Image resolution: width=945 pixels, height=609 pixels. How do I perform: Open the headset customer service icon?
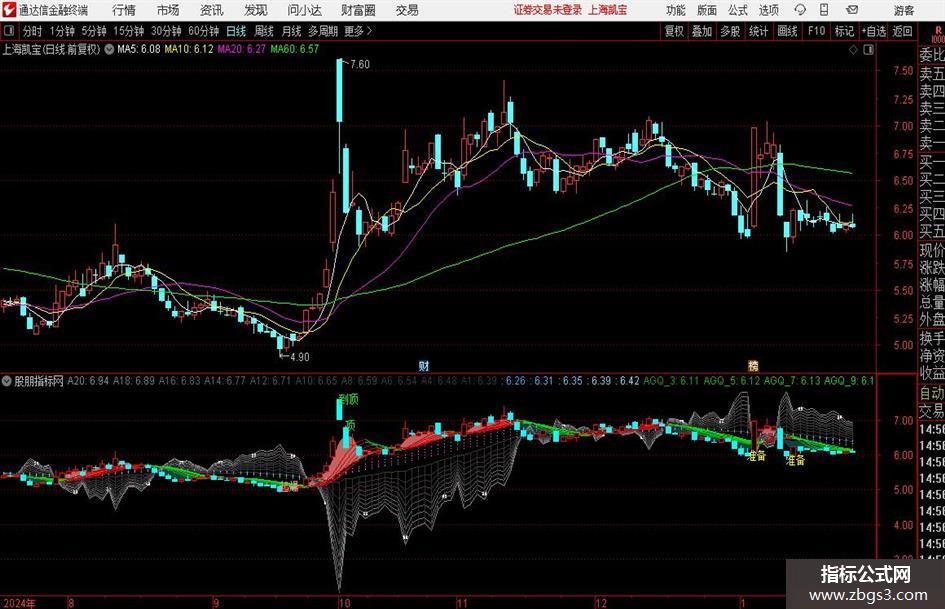[x=800, y=10]
